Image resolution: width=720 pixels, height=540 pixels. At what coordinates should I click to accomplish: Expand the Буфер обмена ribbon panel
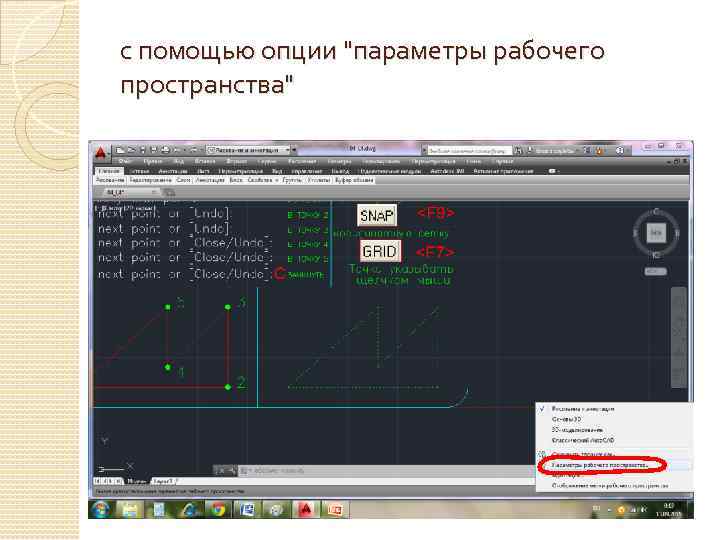click(354, 180)
